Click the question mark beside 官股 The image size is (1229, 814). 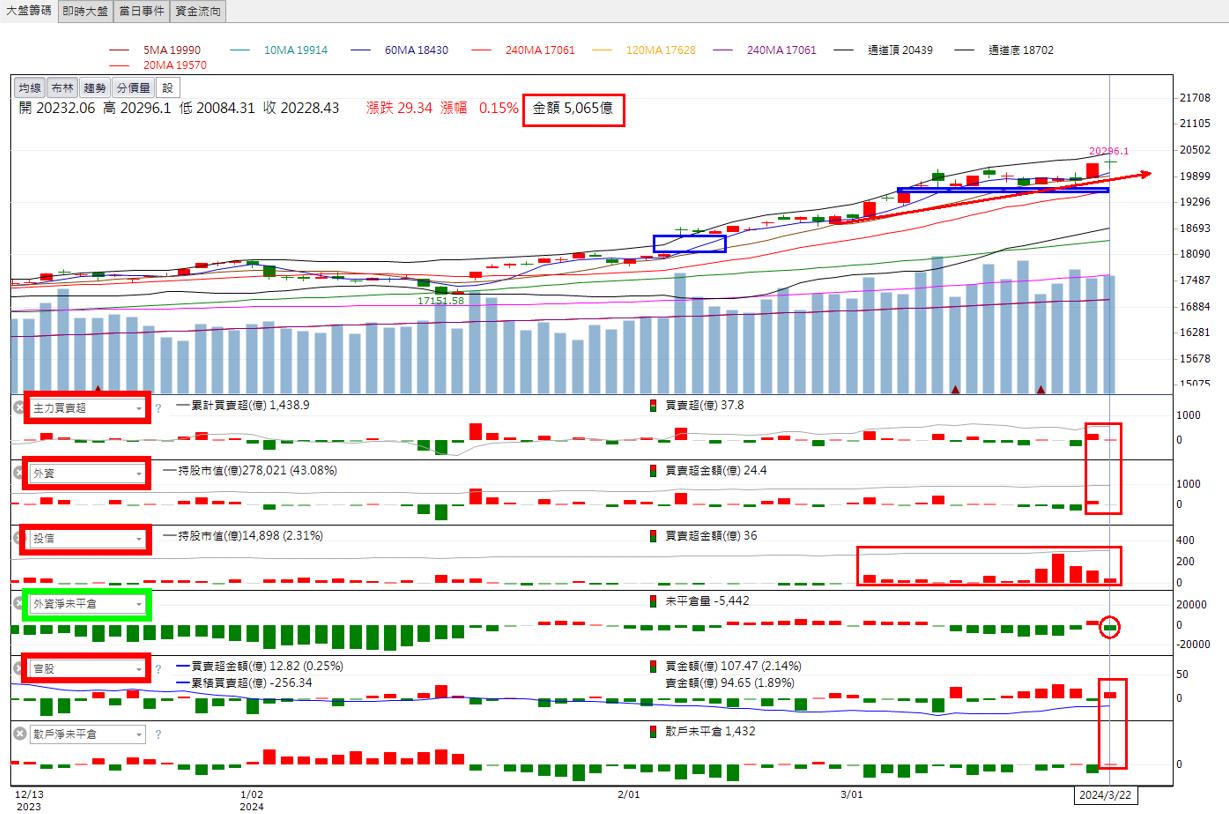pyautogui.click(x=158, y=669)
